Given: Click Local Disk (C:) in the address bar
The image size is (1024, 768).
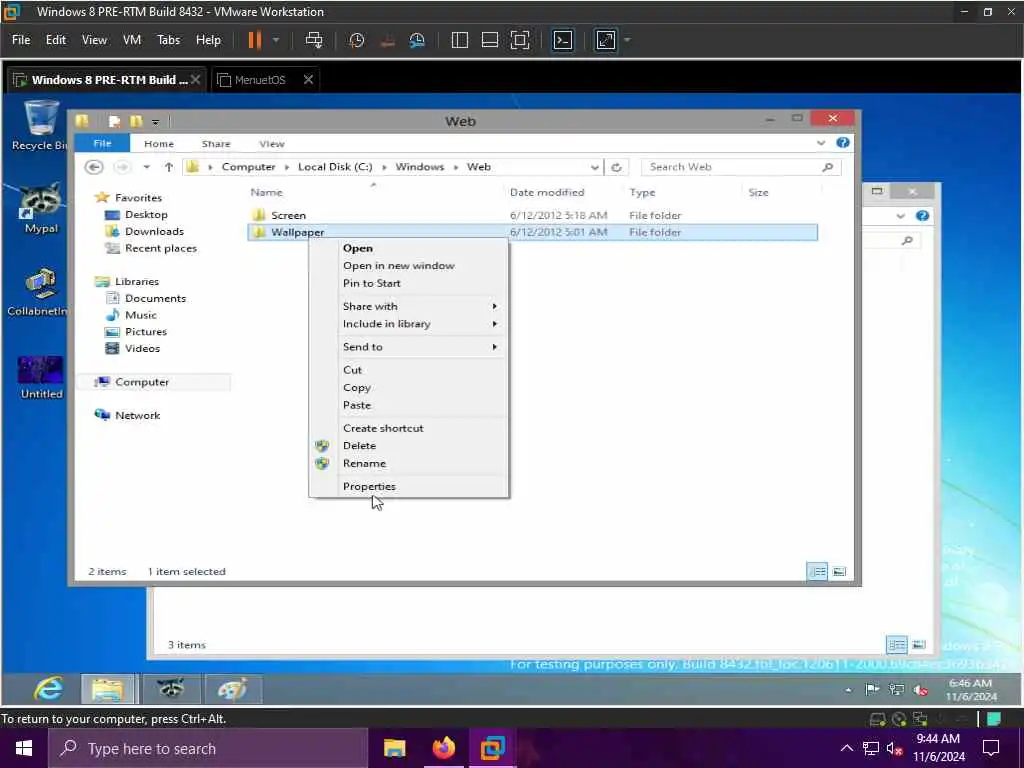Looking at the screenshot, I should point(335,167).
